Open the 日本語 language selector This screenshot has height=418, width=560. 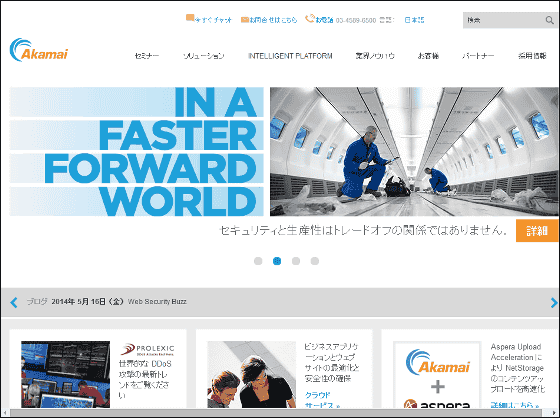click(414, 20)
